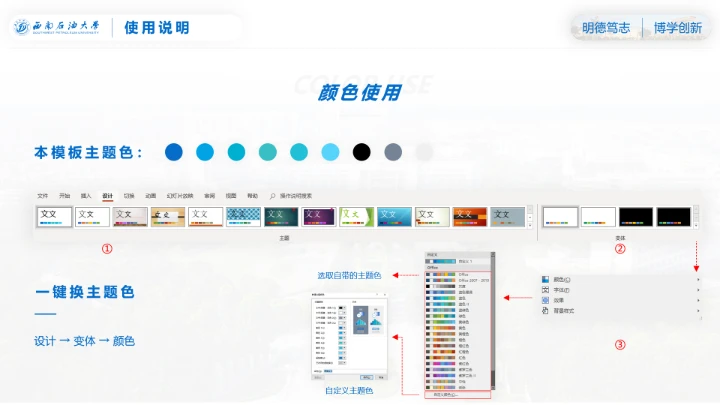The image size is (720, 405).
Task: Select the 设计 ribbon tab
Action: point(107,196)
